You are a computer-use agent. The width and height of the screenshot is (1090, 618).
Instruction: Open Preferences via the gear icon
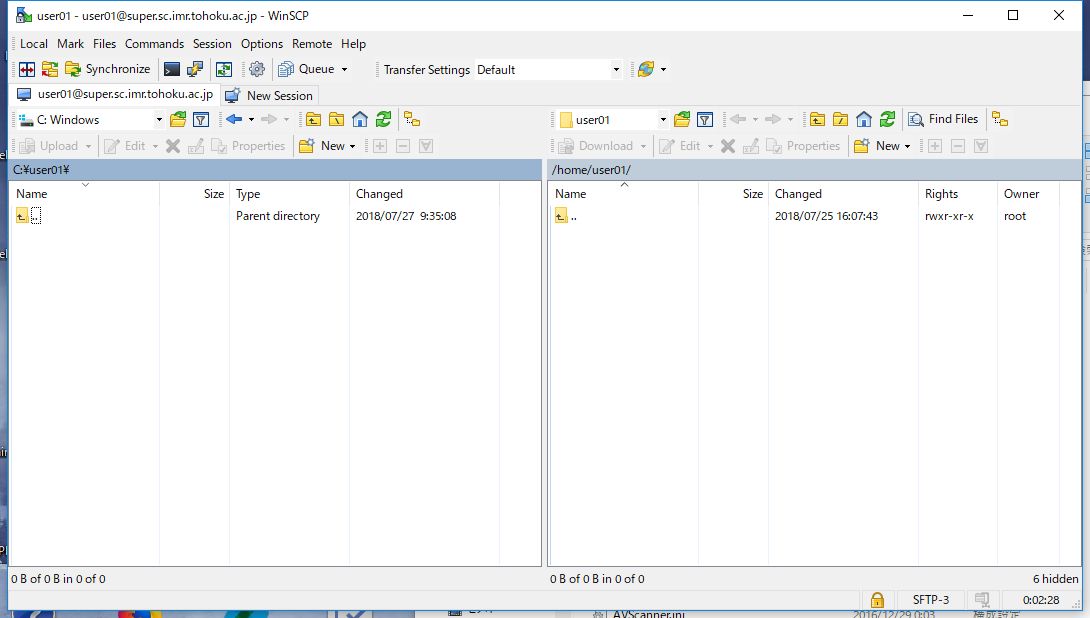pos(257,69)
